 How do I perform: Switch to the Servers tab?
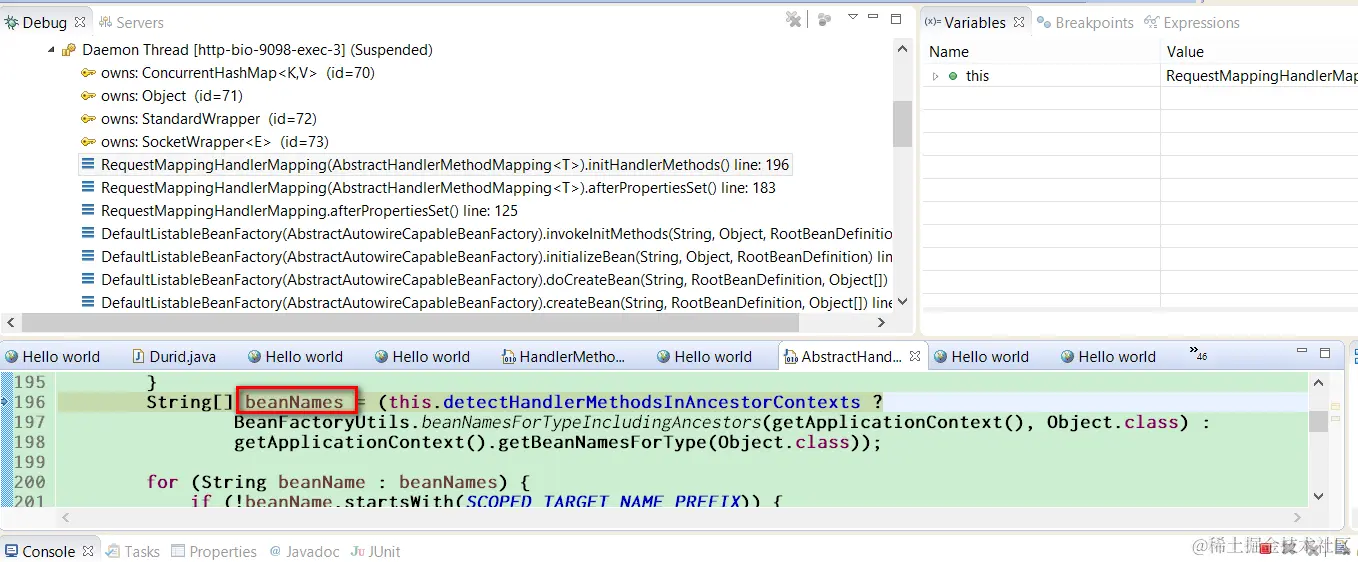click(131, 22)
